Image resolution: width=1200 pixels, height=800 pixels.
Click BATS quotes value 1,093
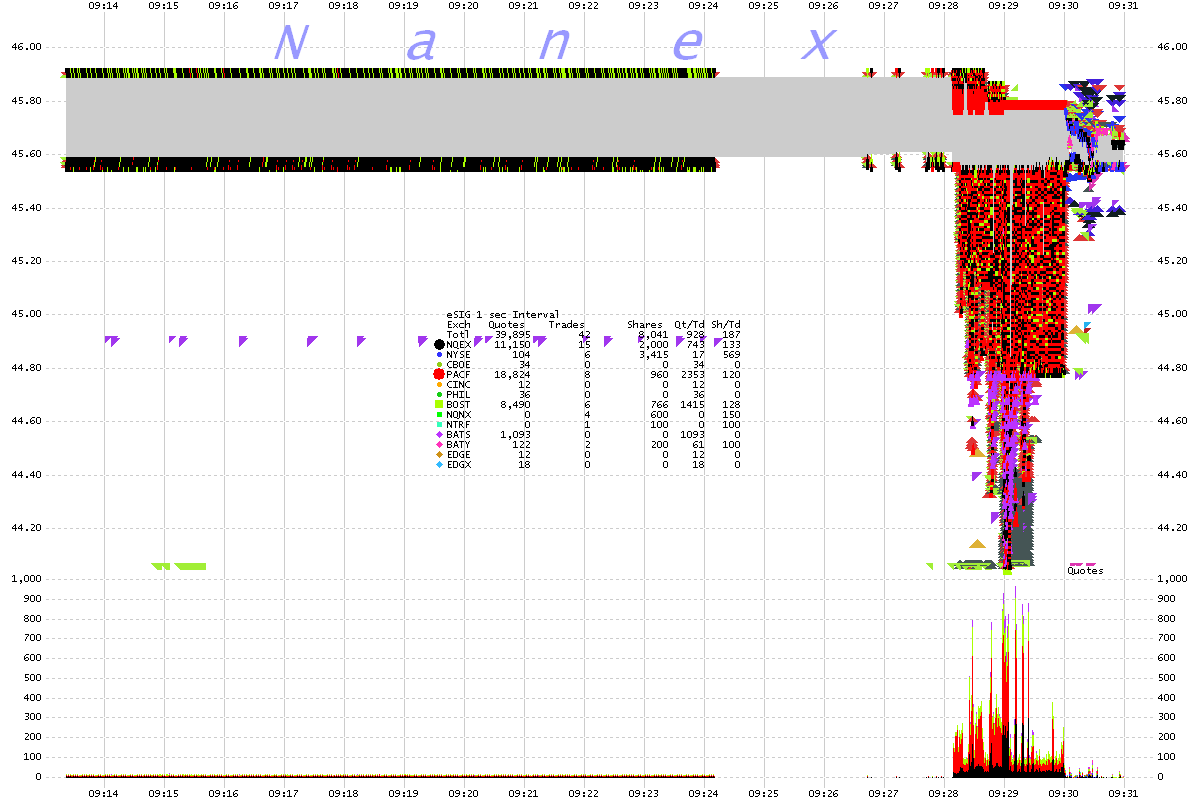(x=515, y=434)
